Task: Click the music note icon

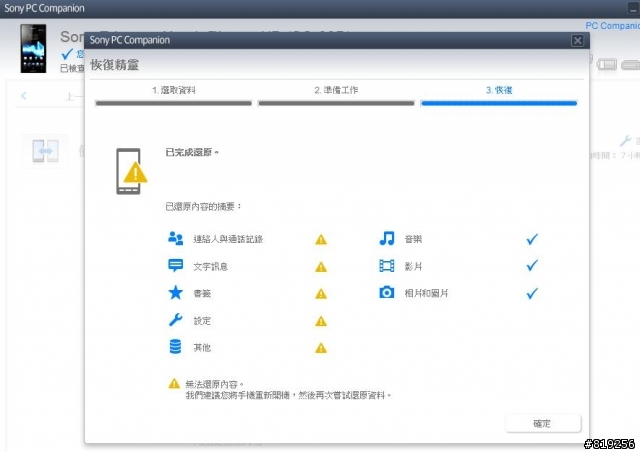Action: 387,238
